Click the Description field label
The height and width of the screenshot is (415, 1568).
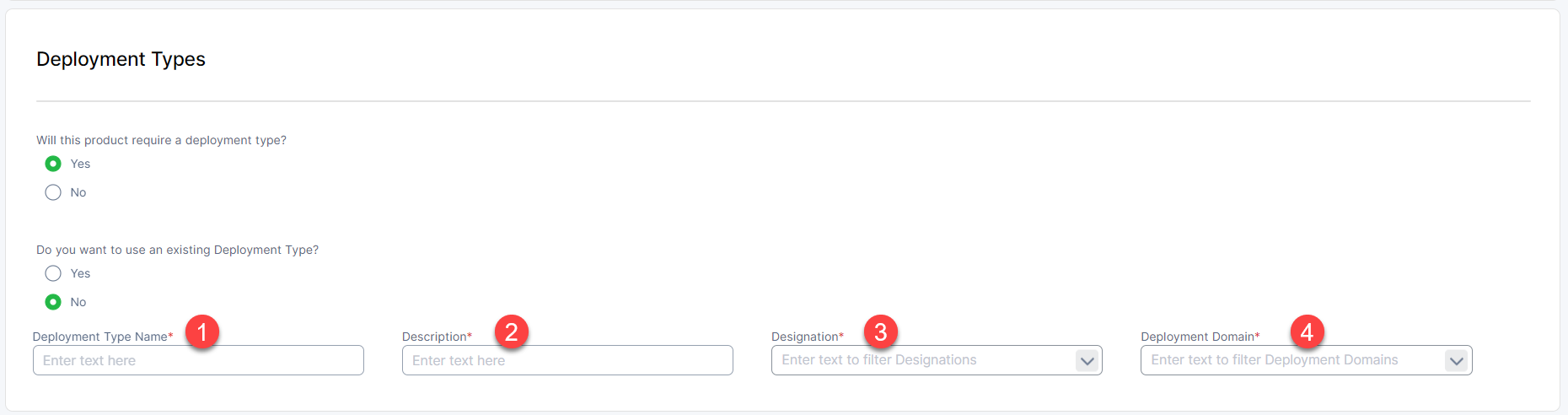pos(434,337)
